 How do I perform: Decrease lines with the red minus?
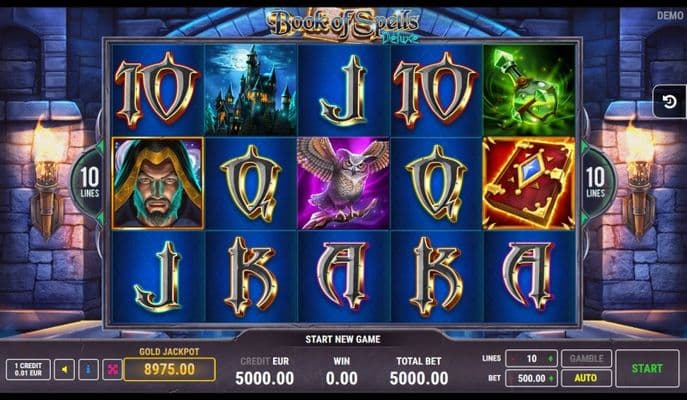click(513, 359)
